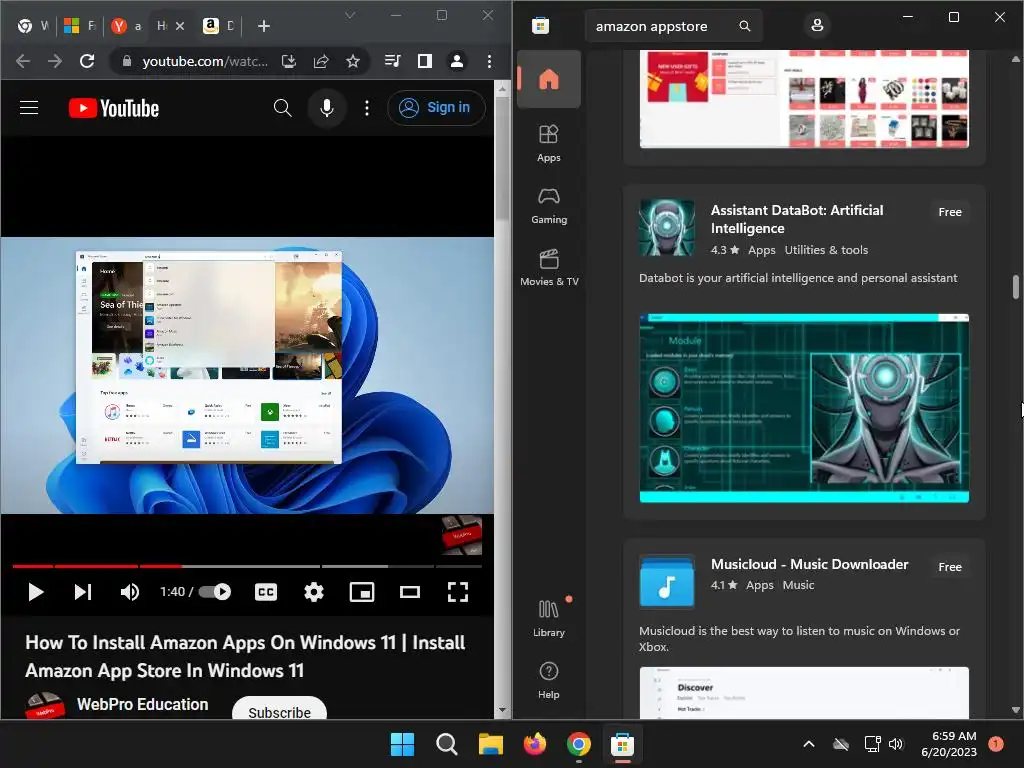Show hidden system tray icons
1024x768 pixels.
coord(808,744)
